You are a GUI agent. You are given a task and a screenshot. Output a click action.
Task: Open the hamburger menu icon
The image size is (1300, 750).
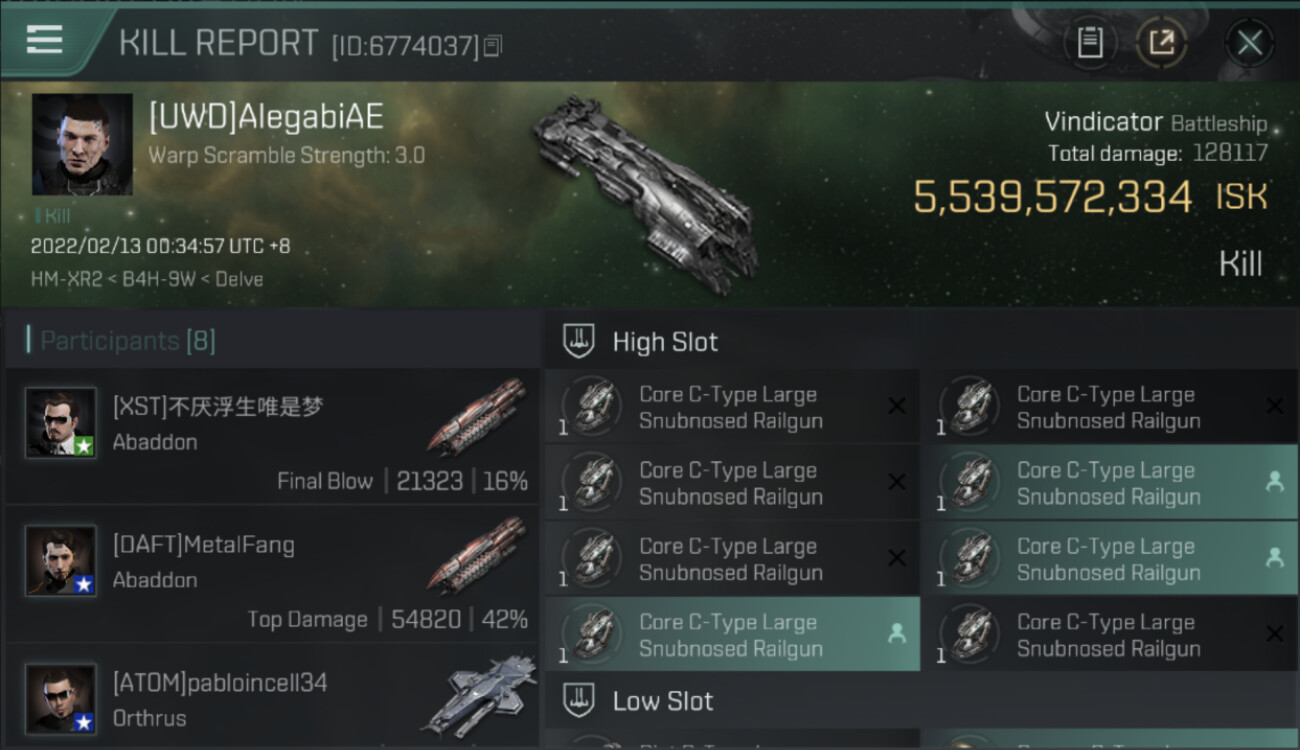click(44, 39)
